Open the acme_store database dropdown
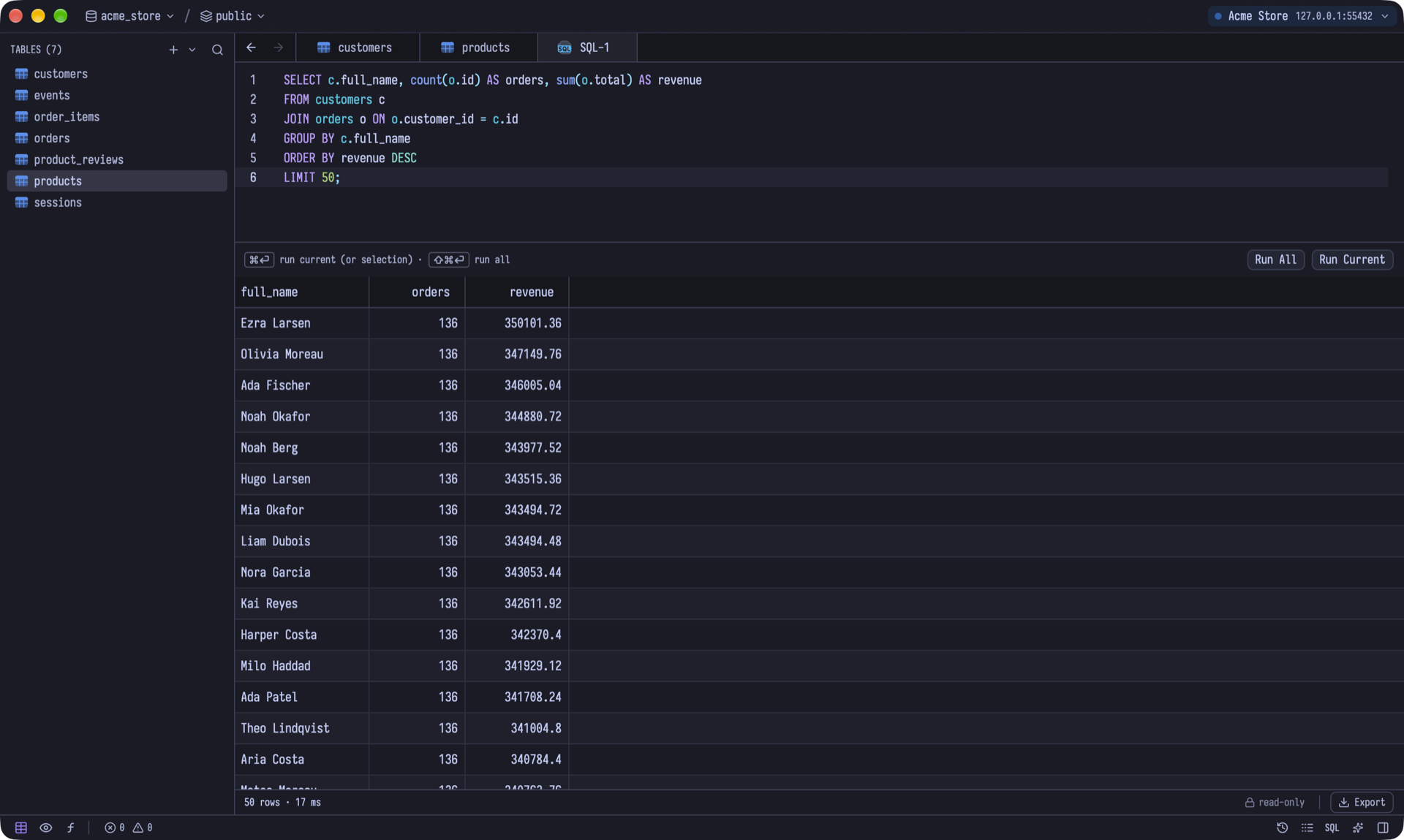Image resolution: width=1404 pixels, height=840 pixels. point(129,16)
